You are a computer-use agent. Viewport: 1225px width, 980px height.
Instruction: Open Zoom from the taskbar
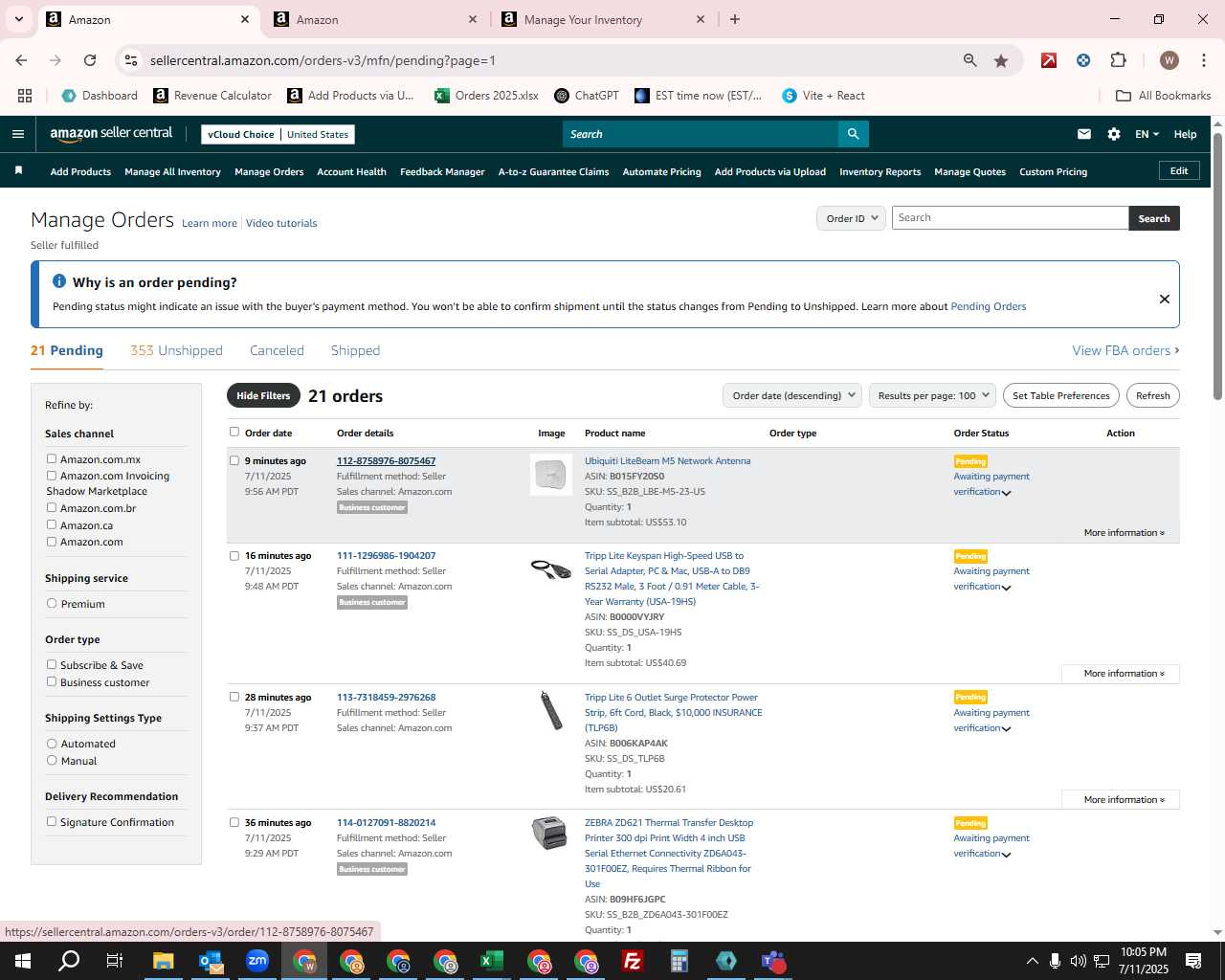257,961
